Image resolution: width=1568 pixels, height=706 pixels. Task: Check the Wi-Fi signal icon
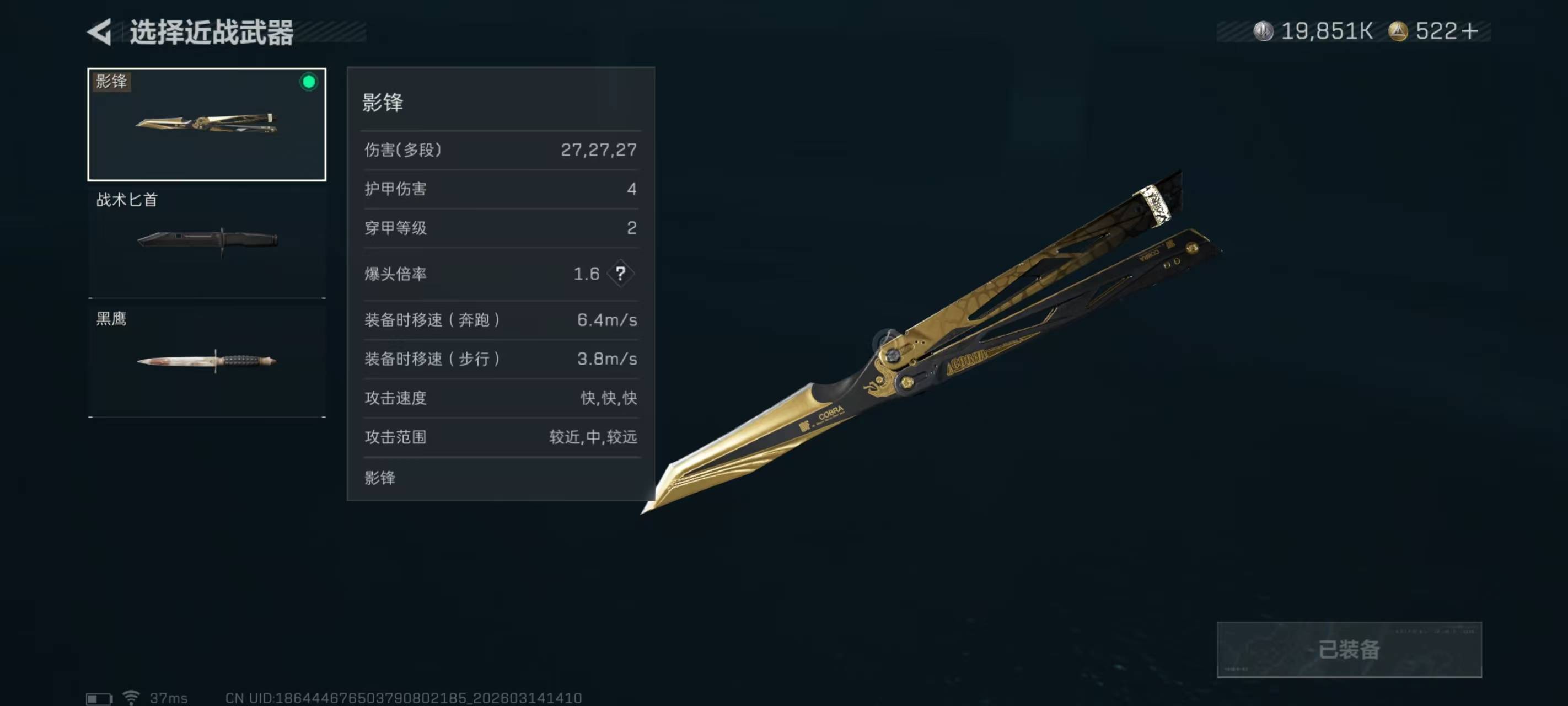[131, 697]
